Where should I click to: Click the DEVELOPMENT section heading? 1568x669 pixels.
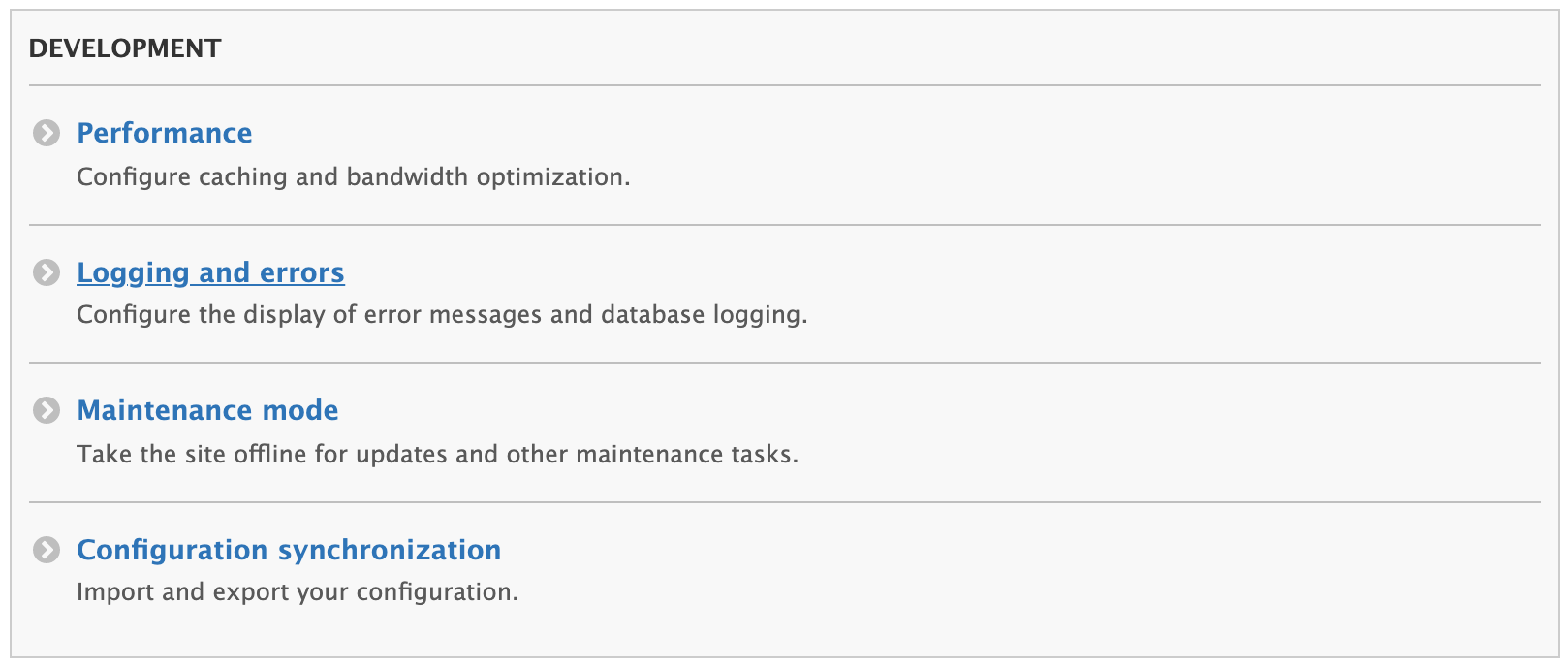coord(125,48)
